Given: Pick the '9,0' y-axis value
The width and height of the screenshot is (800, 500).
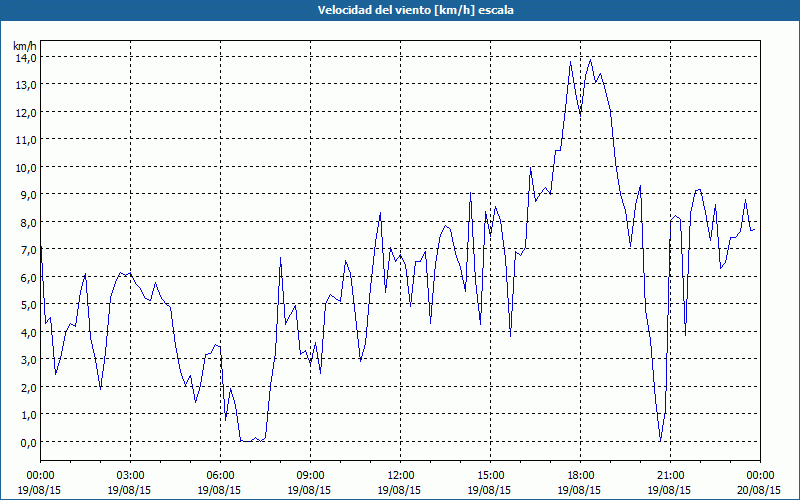Looking at the screenshot, I should 29,196.
